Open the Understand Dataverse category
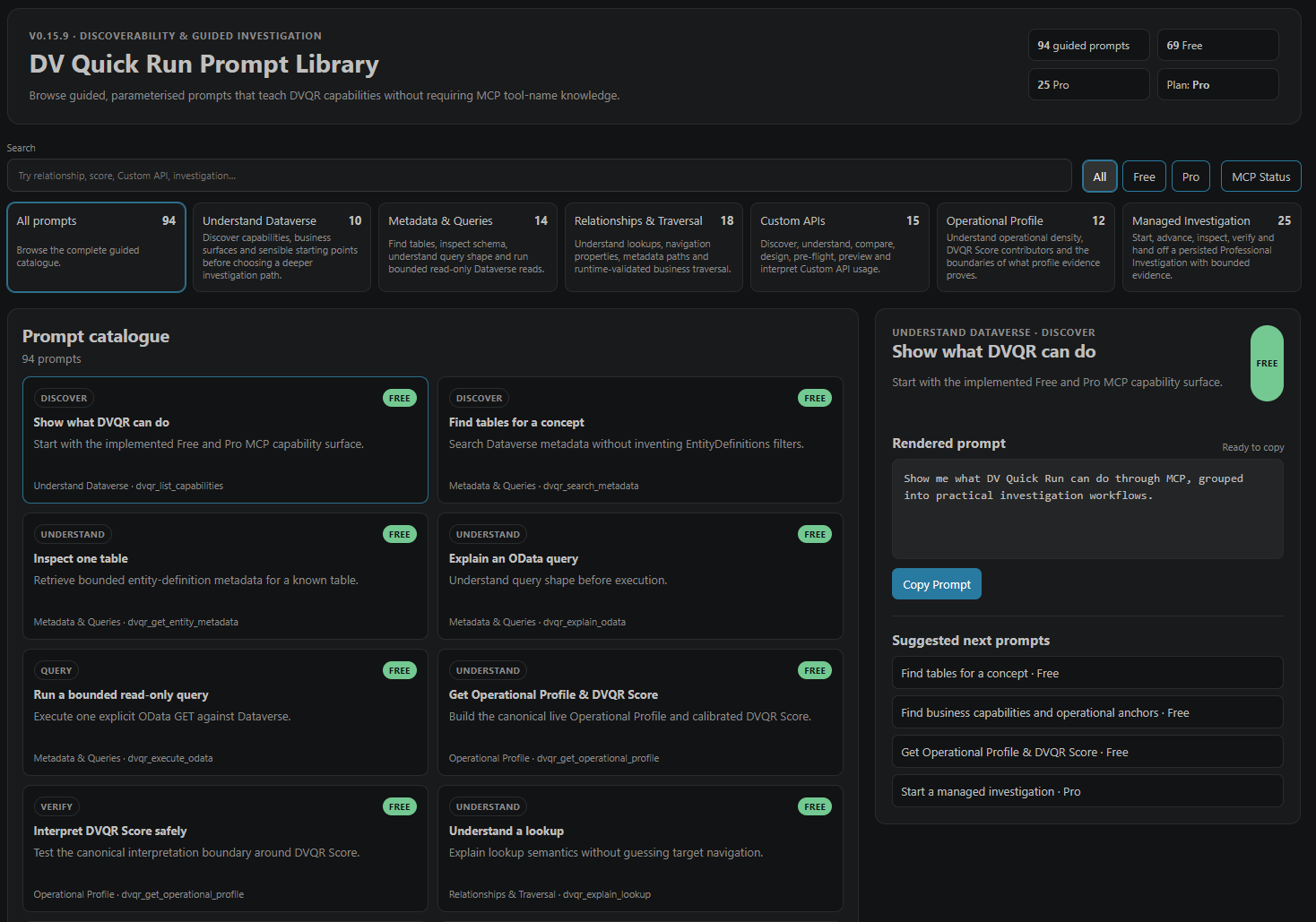The height and width of the screenshot is (922, 1316). [281, 247]
